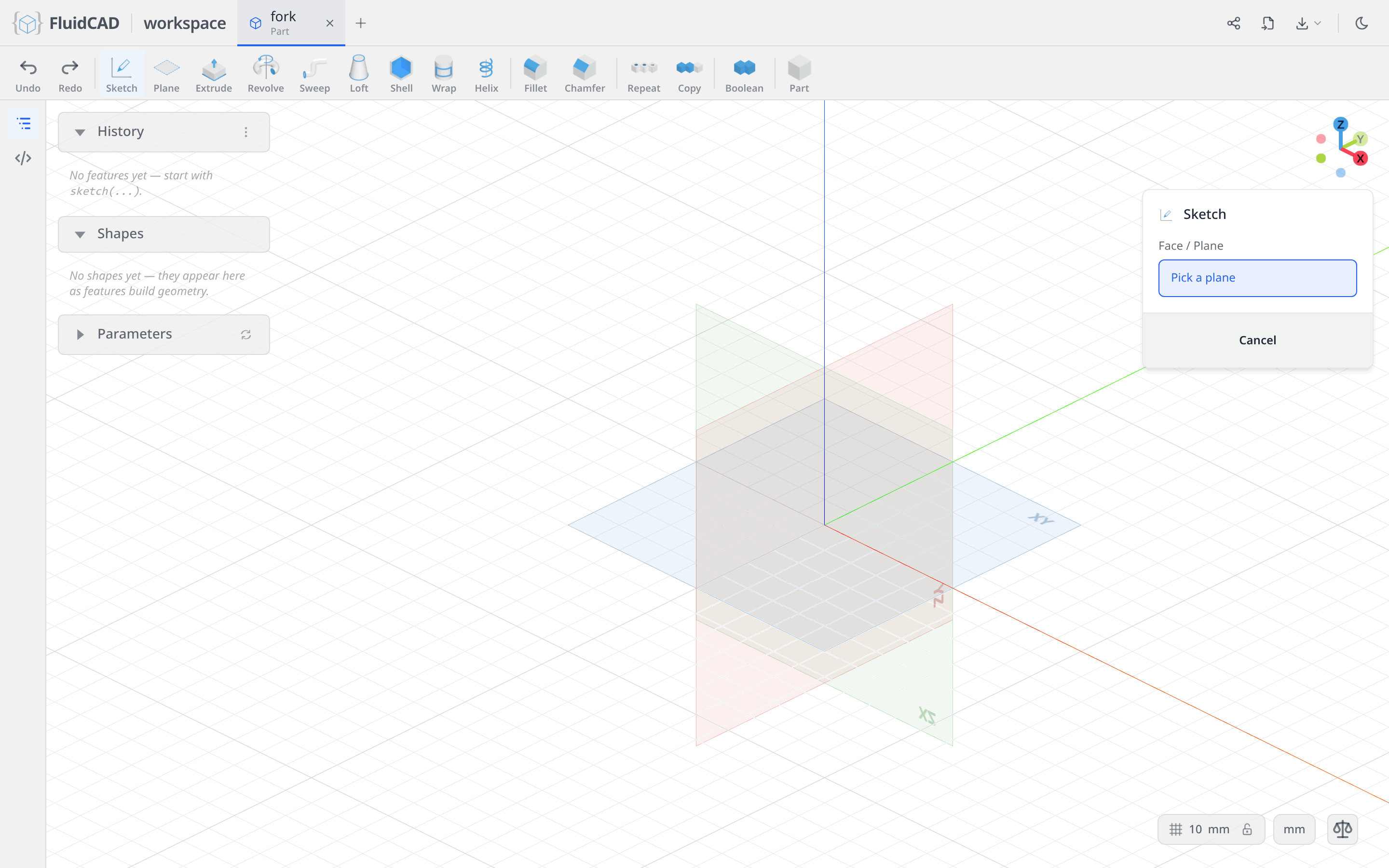Toggle dark mode moon icon
Viewport: 1389px width, 868px height.
pyautogui.click(x=1362, y=23)
